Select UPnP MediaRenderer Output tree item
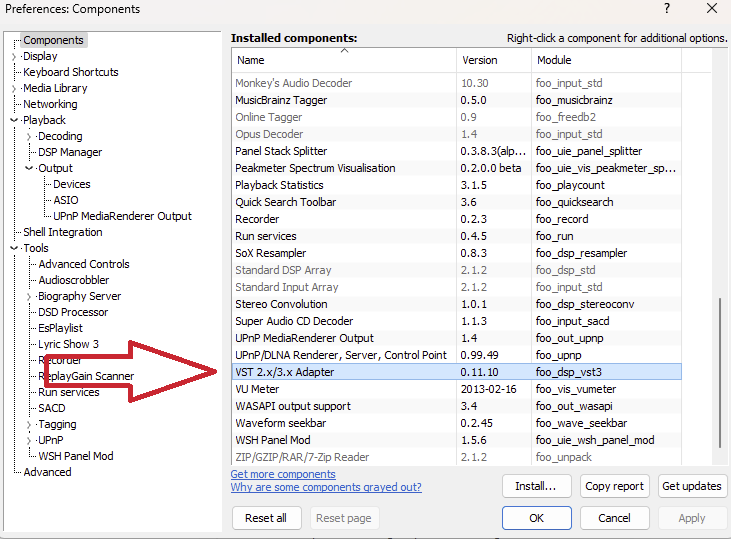This screenshot has width=731, height=539. (x=122, y=216)
